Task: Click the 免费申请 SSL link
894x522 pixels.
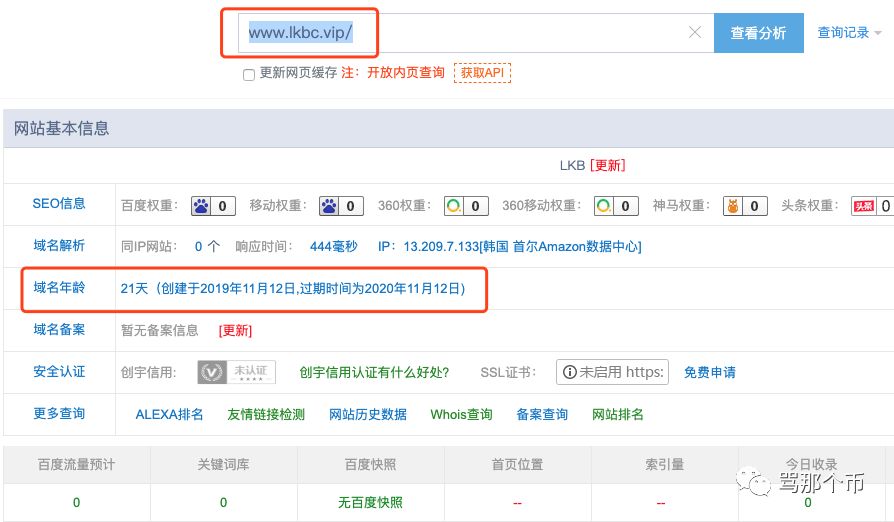Action: pos(710,373)
